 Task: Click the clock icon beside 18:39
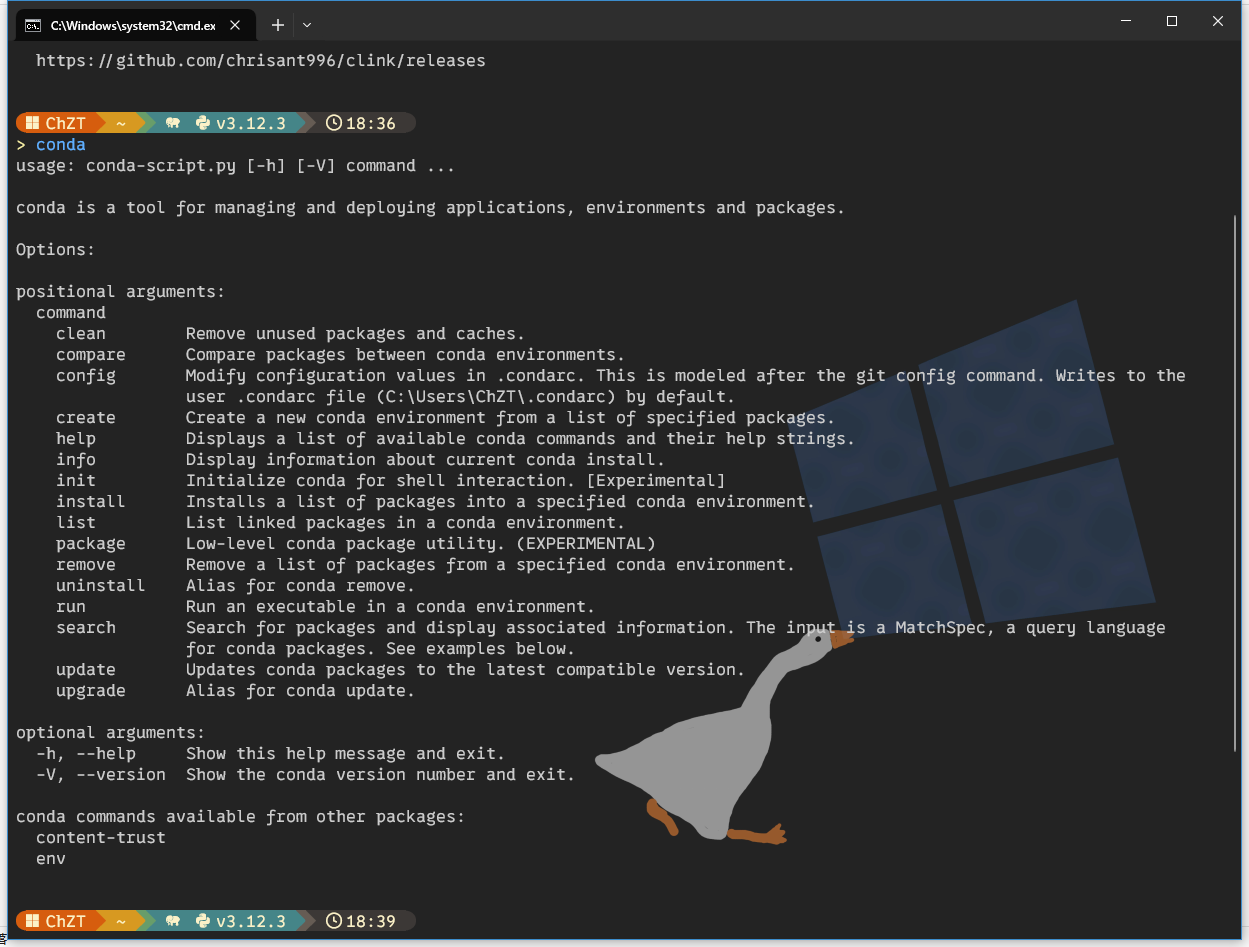[x=334, y=921]
